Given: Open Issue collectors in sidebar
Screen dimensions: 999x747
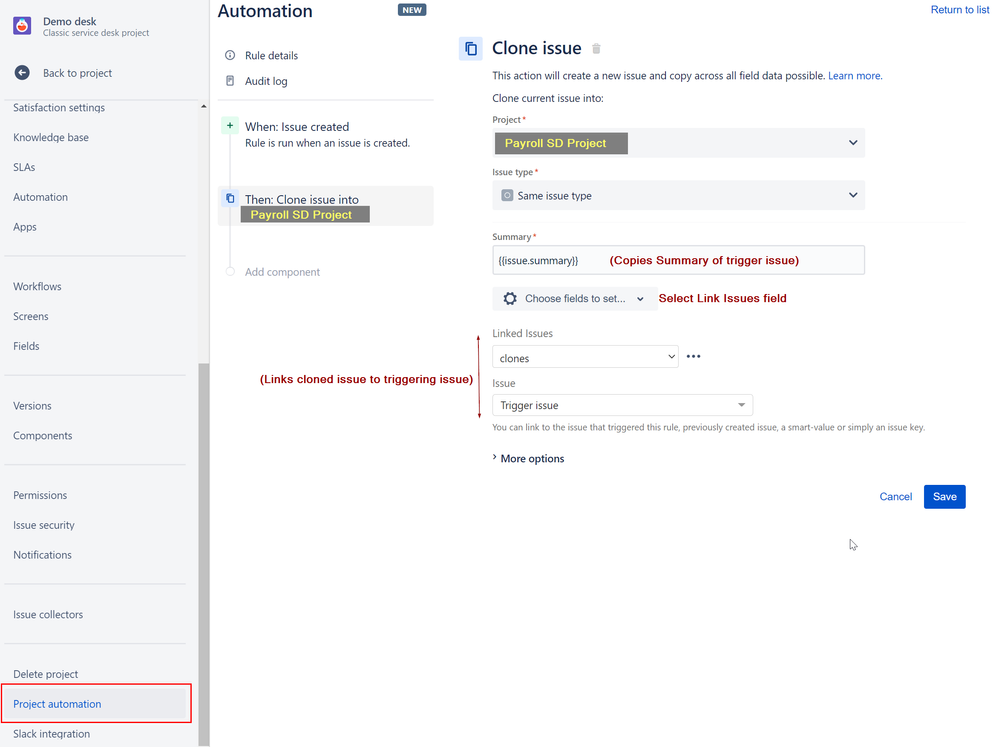Looking at the screenshot, I should [48, 614].
